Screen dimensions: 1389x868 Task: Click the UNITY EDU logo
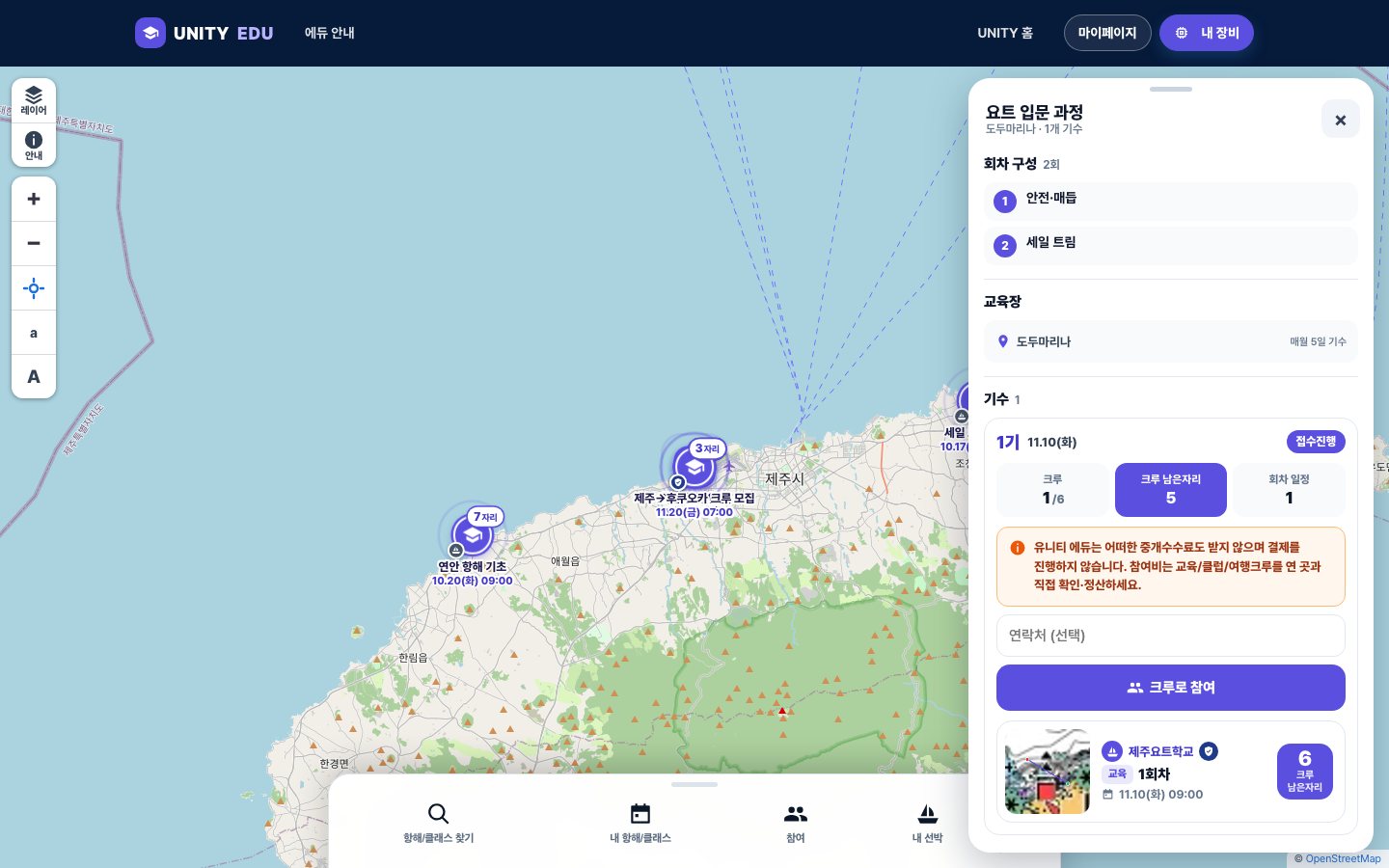pos(204,33)
